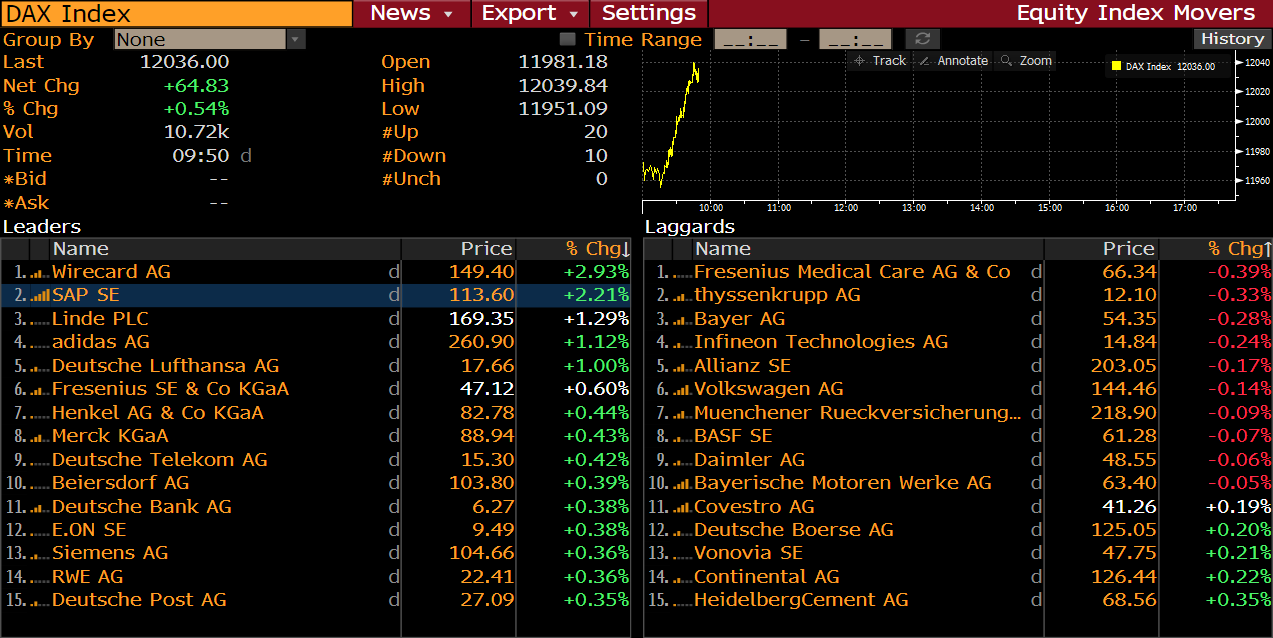This screenshot has height=638, width=1273.
Task: Enable the Time Range checkbox
Action: pyautogui.click(x=568, y=39)
